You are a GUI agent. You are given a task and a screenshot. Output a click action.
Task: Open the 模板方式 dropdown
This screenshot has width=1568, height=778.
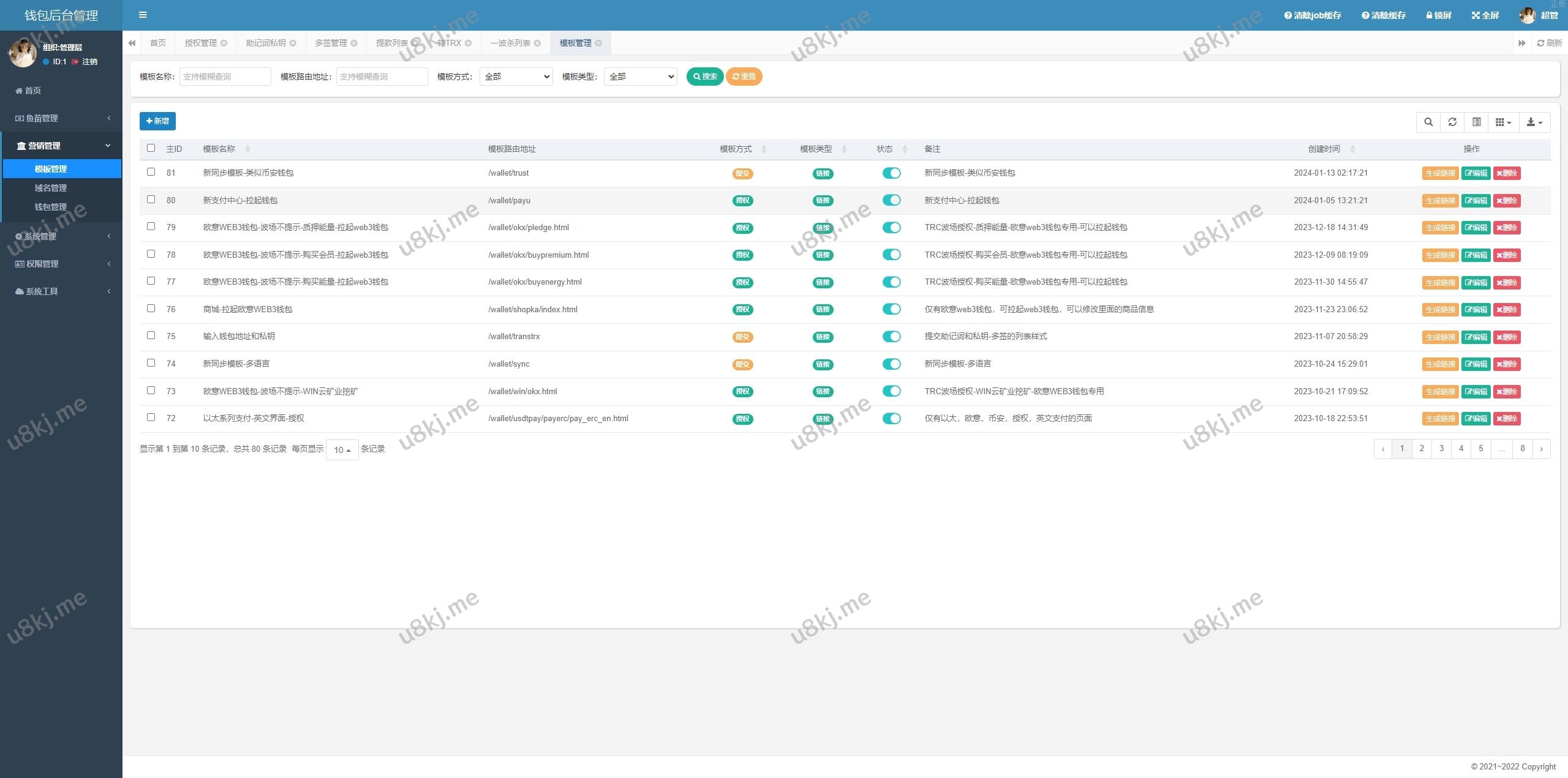pyautogui.click(x=516, y=77)
